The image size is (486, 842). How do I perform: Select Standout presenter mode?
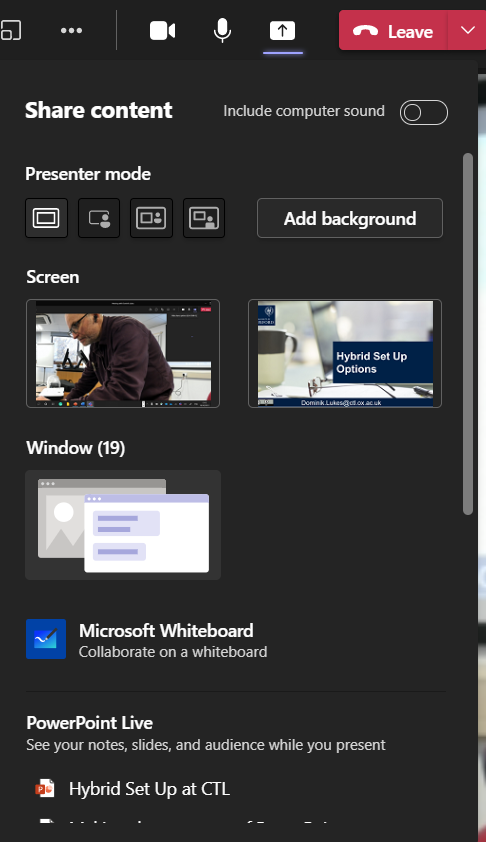pos(99,218)
